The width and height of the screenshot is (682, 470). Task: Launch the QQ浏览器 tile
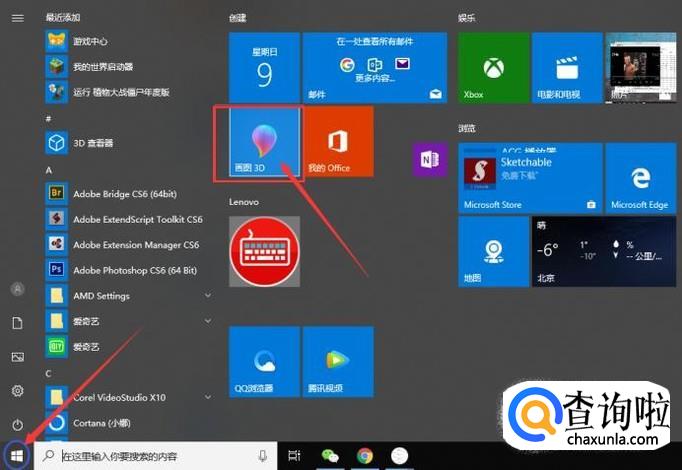264,362
